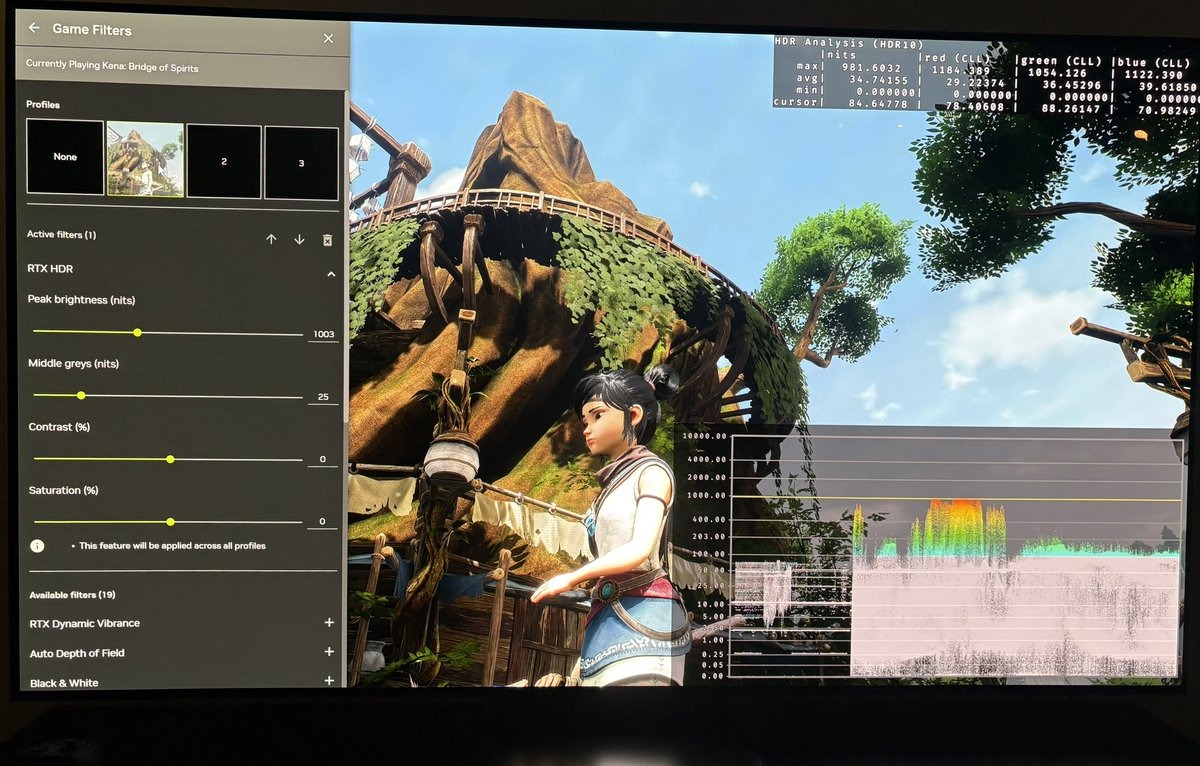Viewport: 1200px width, 766px height.
Task: Click the info icon about profiles
Action: click(x=38, y=546)
